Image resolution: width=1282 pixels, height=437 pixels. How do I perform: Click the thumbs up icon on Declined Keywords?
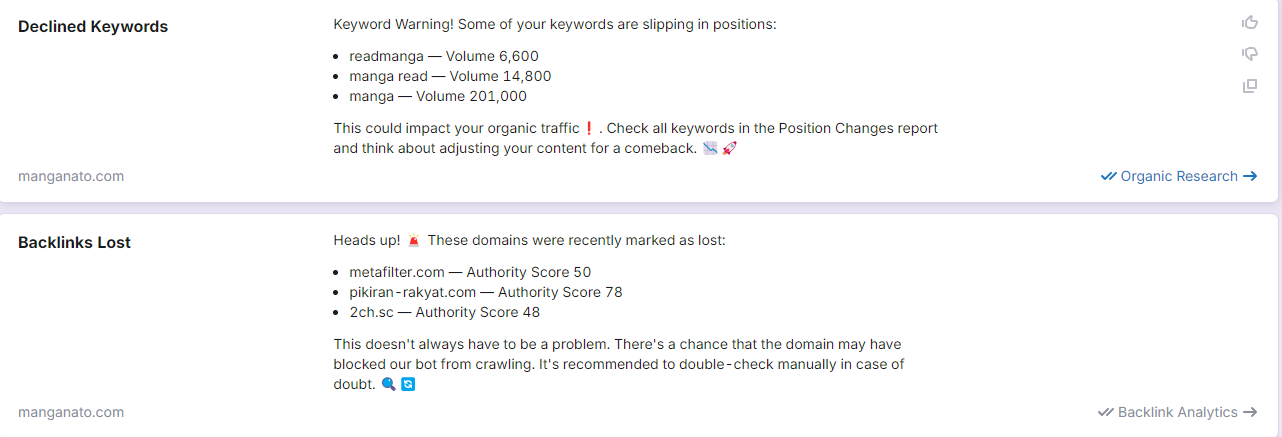[x=1249, y=22]
